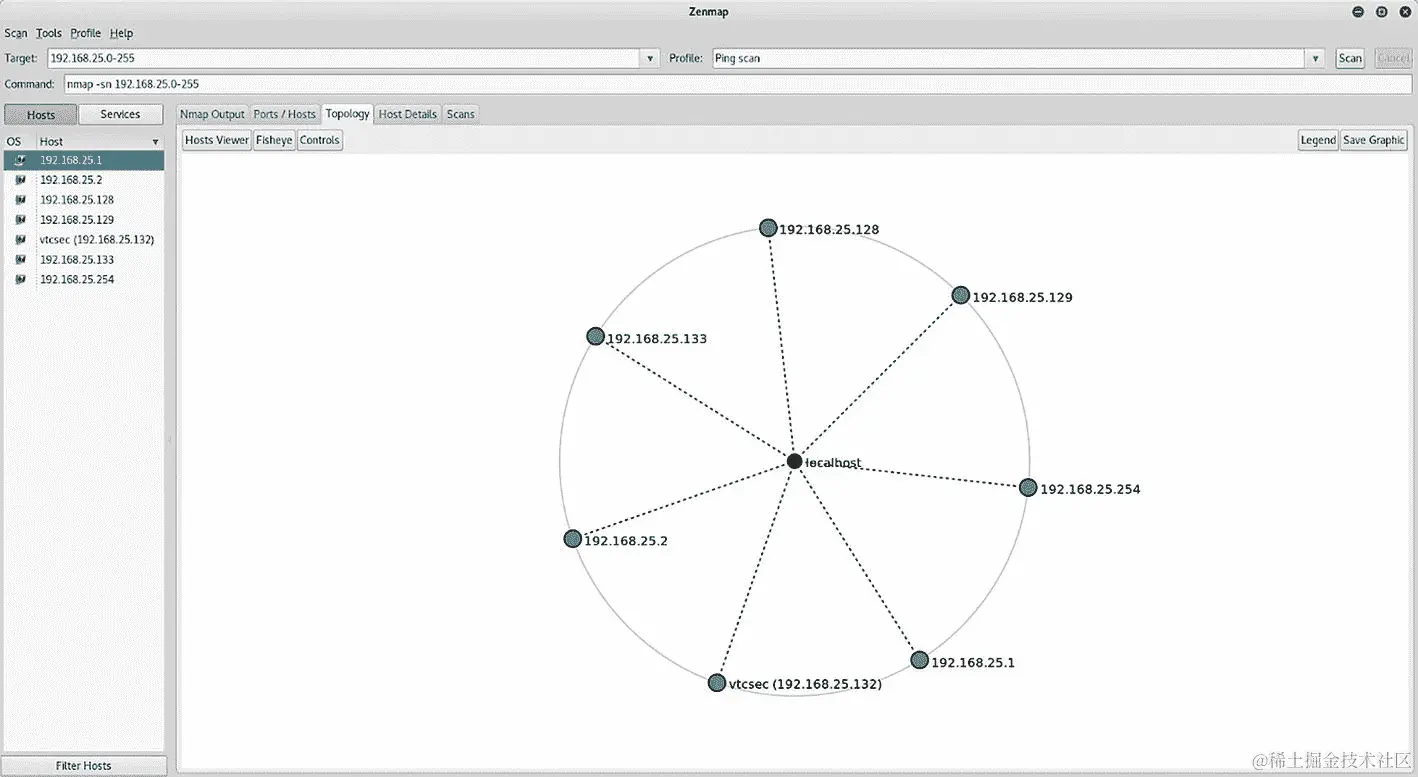Click the OS column header

point(20,142)
